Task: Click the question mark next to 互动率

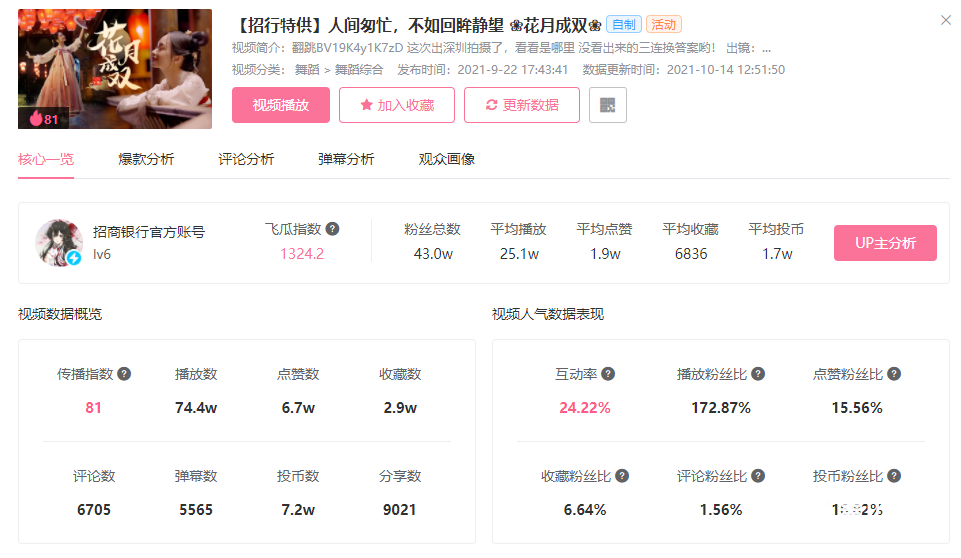Action: (x=608, y=374)
